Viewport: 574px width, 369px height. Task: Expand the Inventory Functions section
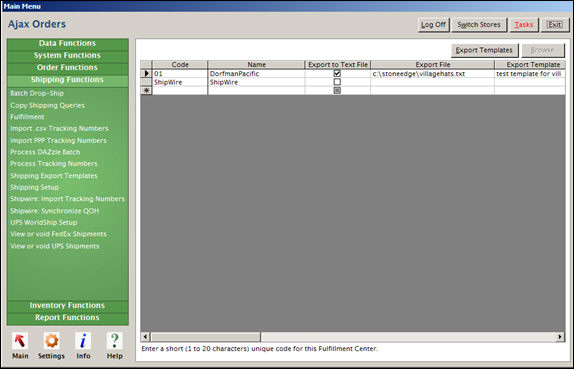(x=67, y=306)
